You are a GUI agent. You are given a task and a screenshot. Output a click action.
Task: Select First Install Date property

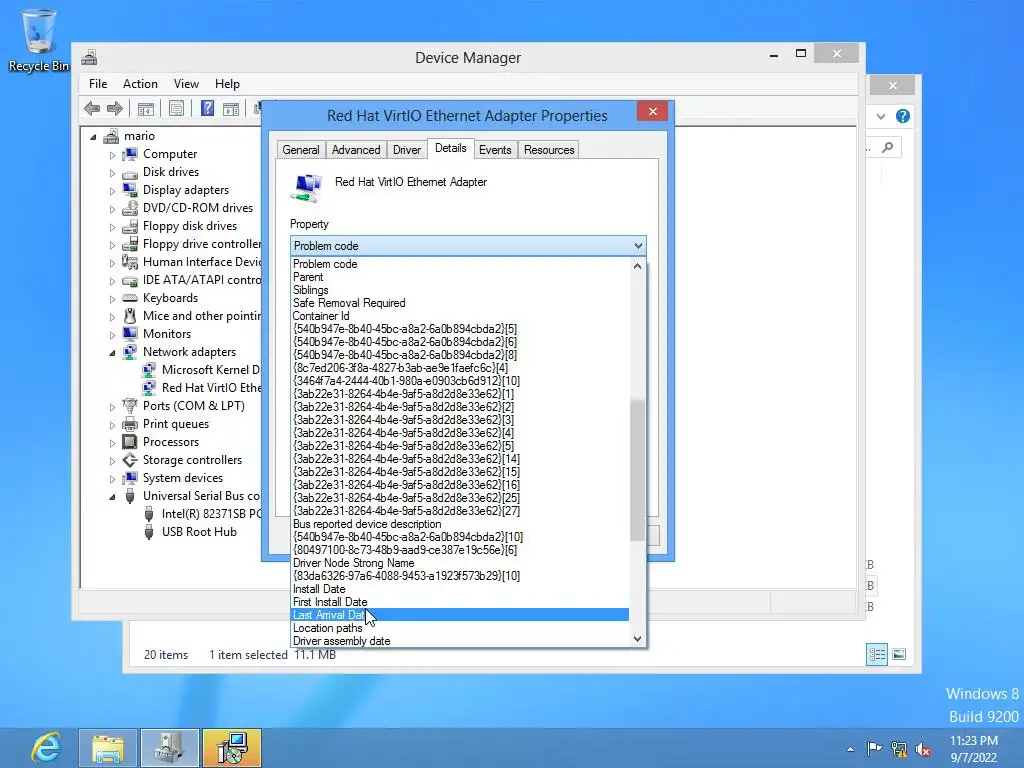[x=460, y=601]
